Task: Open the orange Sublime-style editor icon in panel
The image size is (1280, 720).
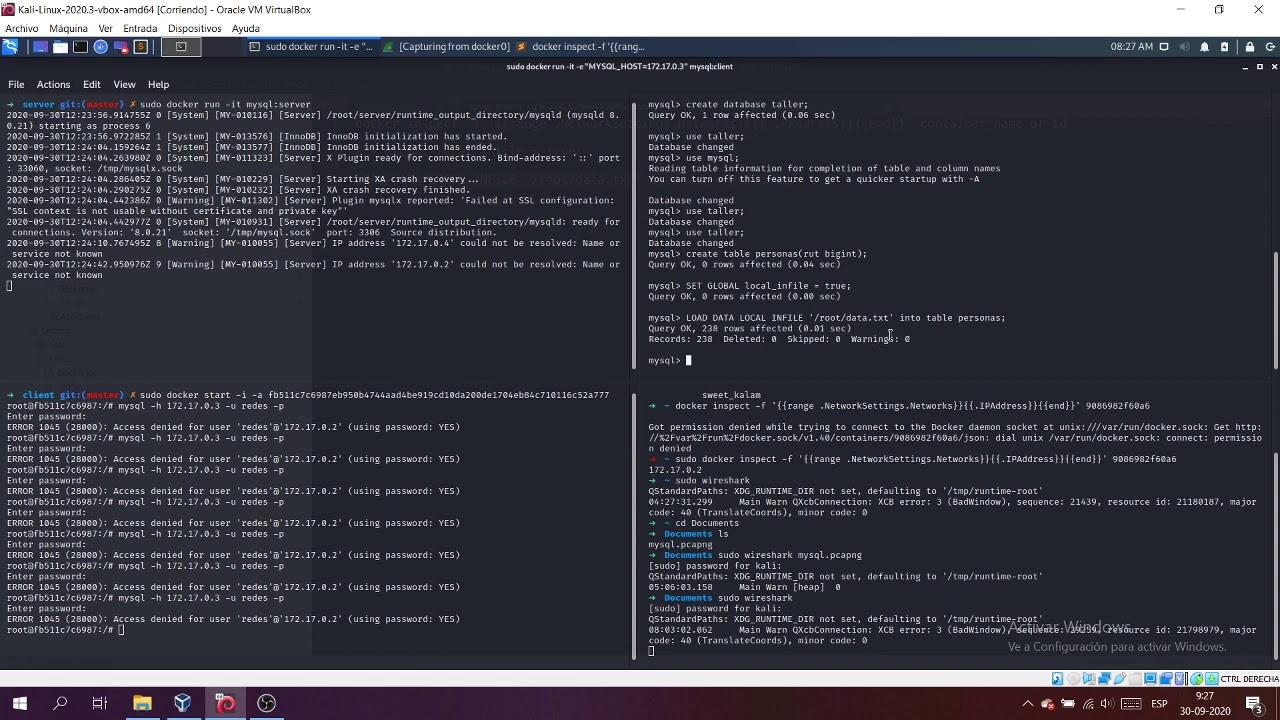Action: [x=141, y=47]
